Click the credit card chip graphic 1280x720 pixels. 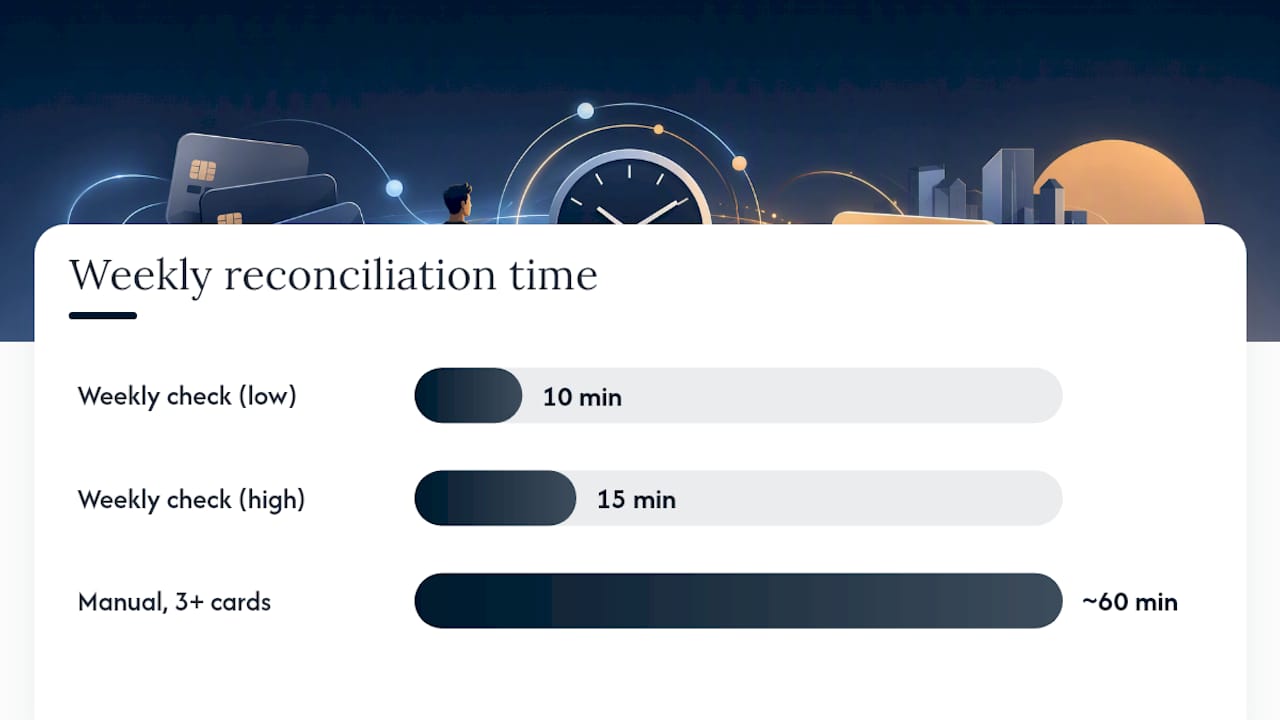[x=203, y=170]
